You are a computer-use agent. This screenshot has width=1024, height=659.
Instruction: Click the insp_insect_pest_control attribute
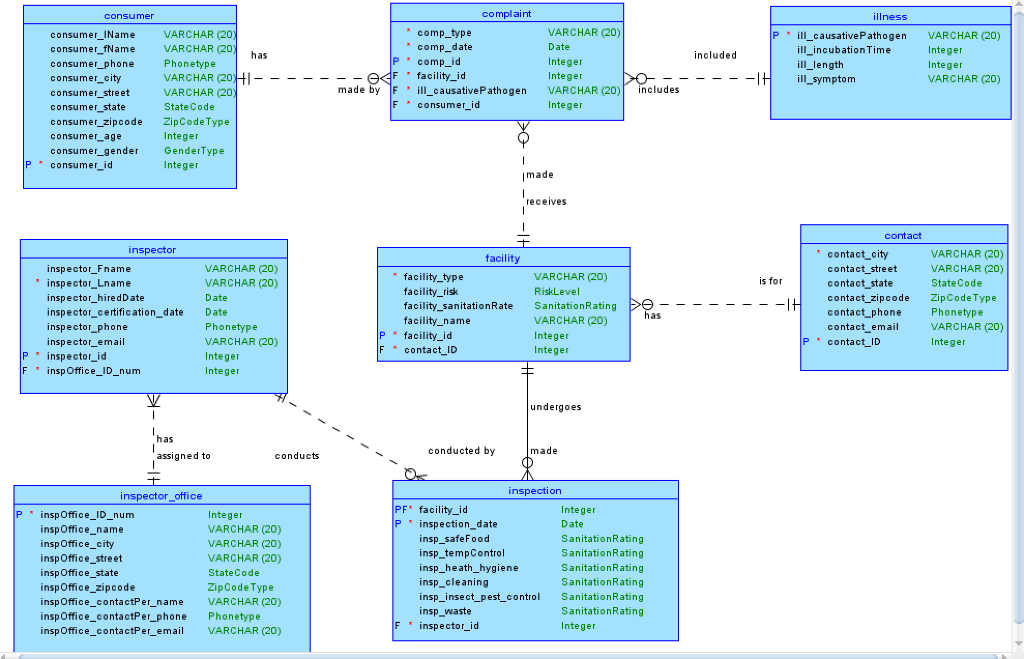click(479, 597)
